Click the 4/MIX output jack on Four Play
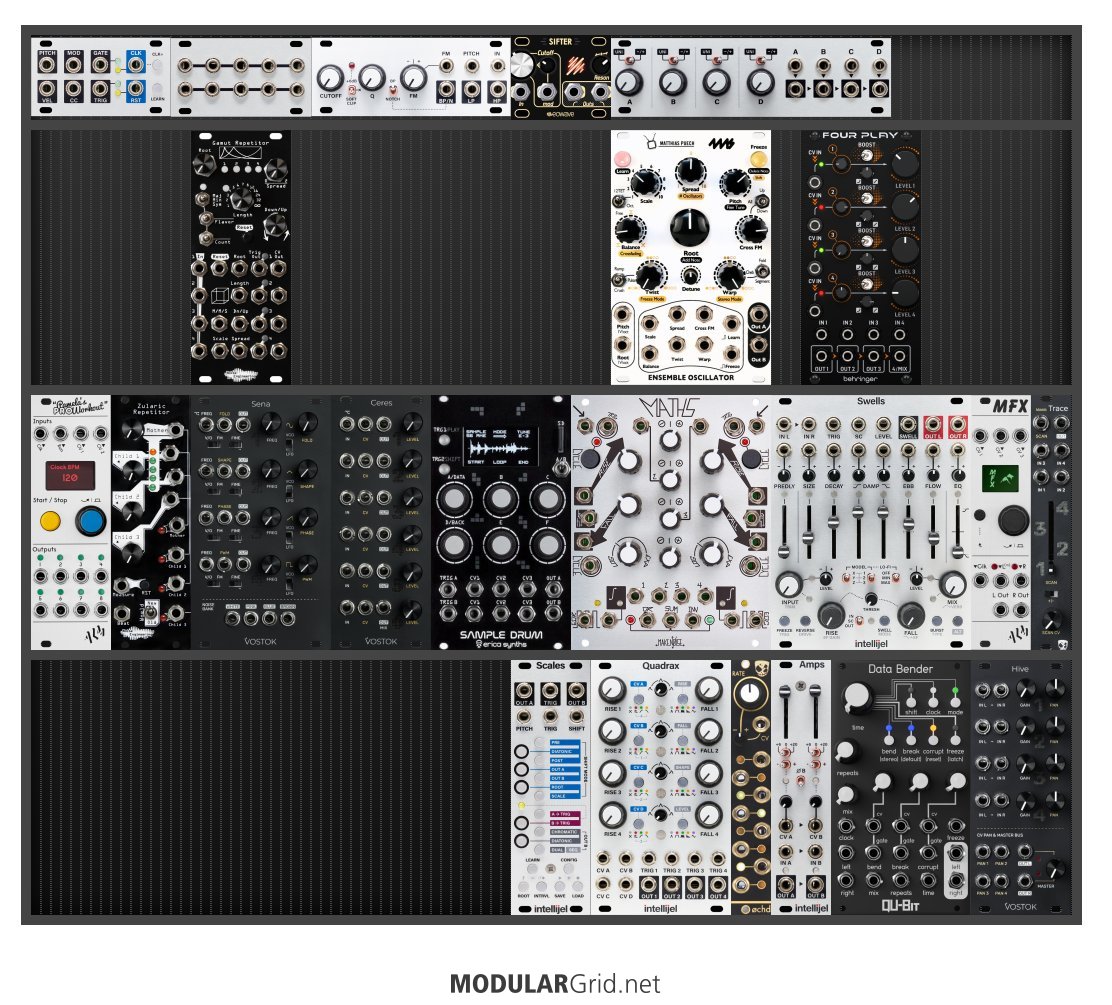This screenshot has height=1005, width=1112. 899,356
